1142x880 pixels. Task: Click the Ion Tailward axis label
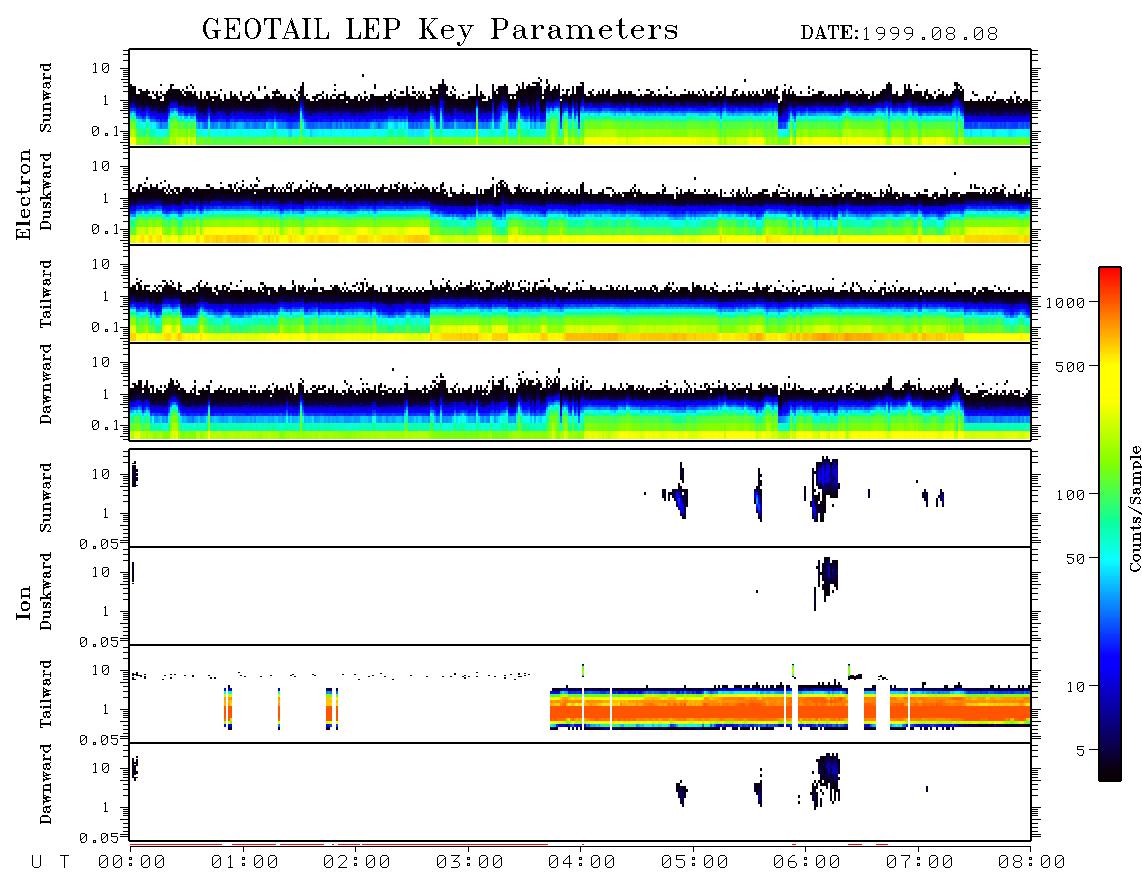pos(46,694)
